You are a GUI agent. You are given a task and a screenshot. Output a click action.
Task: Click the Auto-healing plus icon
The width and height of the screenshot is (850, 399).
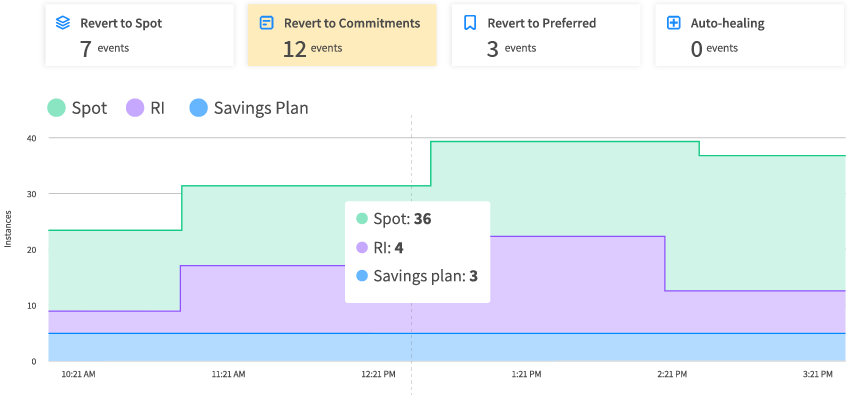point(673,23)
